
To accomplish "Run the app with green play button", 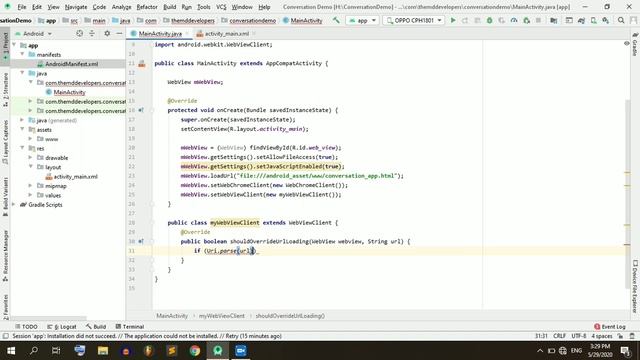I will pyautogui.click(x=453, y=20).
